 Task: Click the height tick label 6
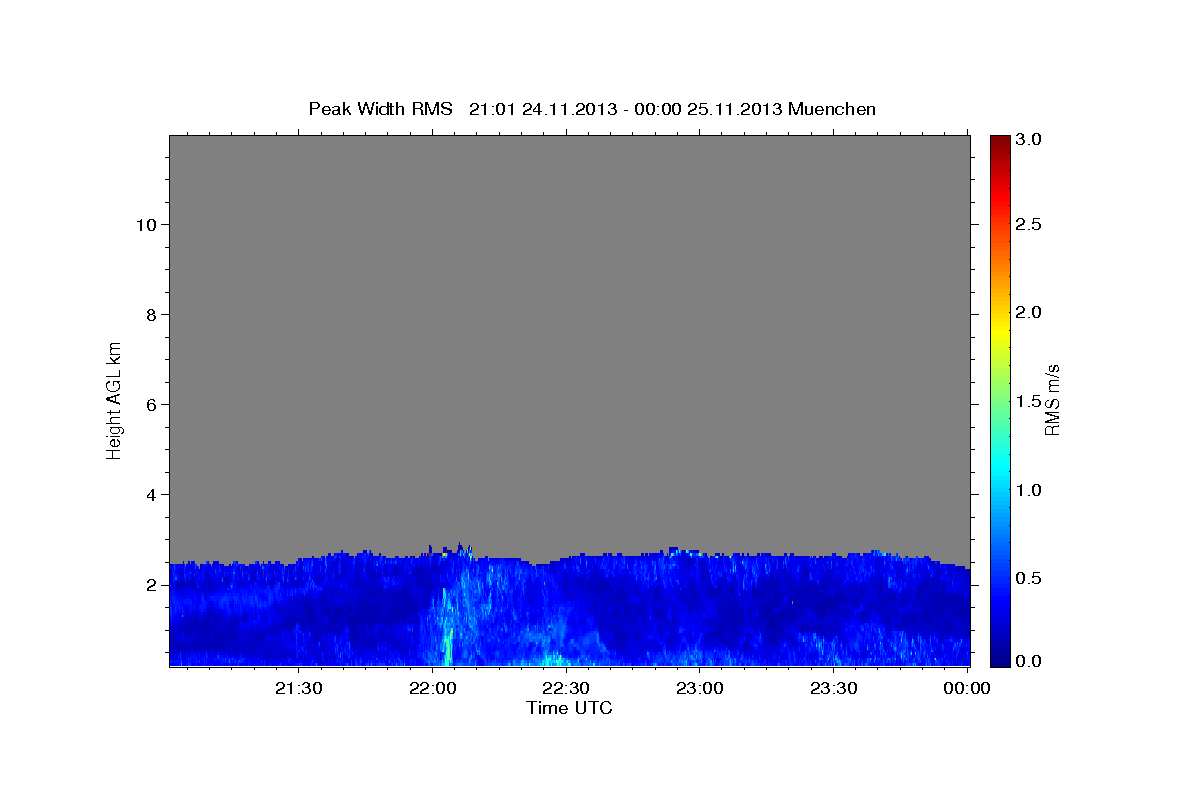point(151,405)
